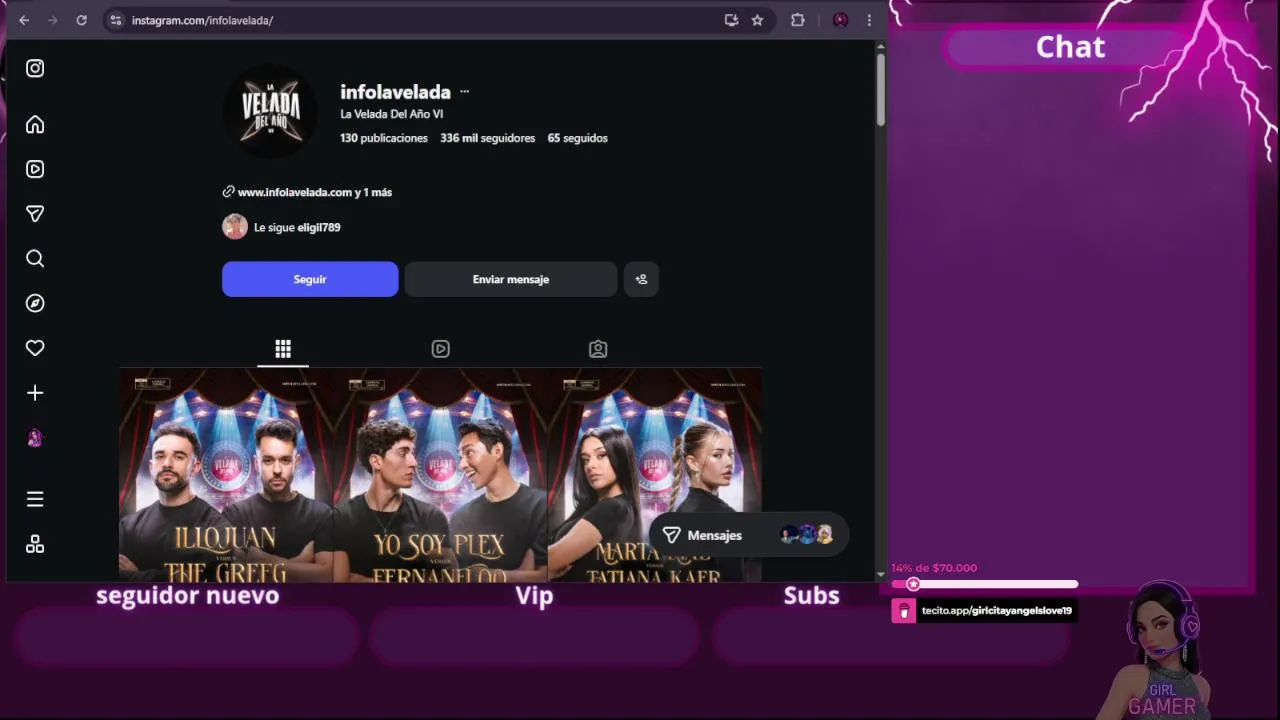Click the tecito cup icon

(904, 610)
